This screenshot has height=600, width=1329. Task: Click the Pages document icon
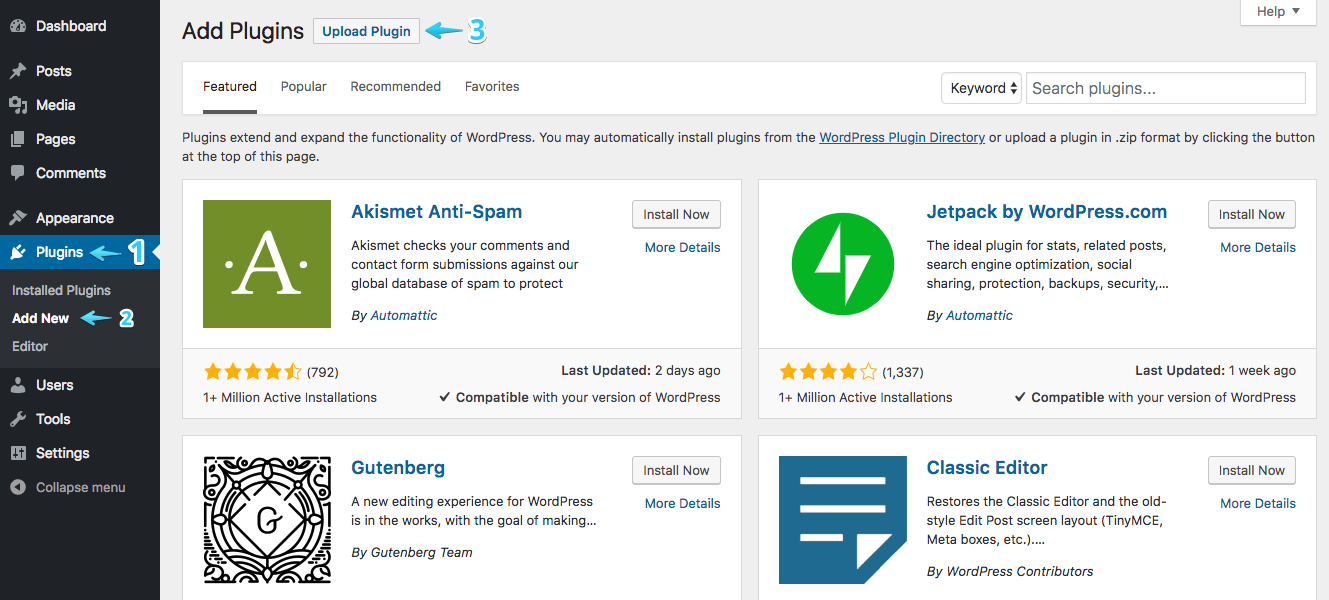pos(18,139)
